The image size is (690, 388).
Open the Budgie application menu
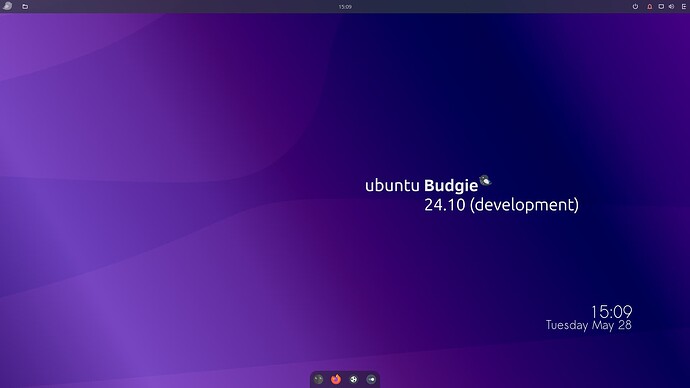7,6
